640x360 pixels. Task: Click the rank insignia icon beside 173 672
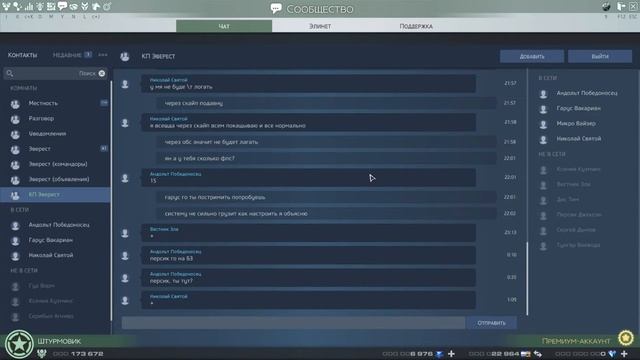(x=42, y=353)
